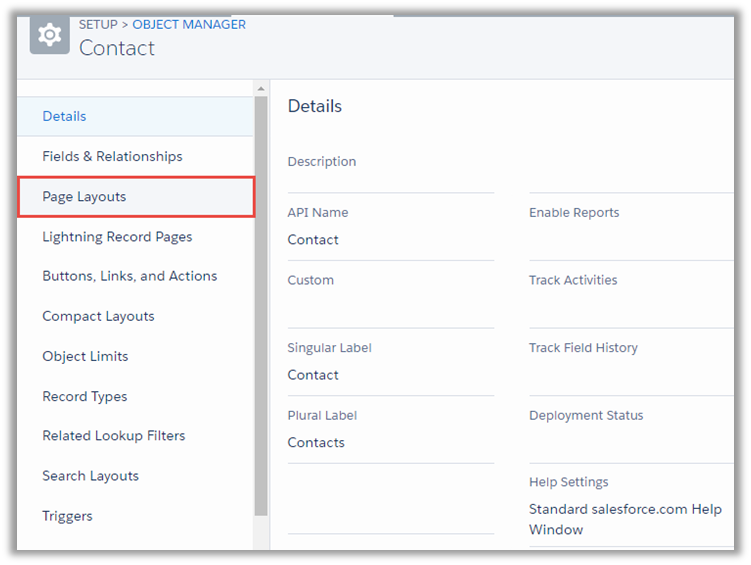751x565 pixels.
Task: Select Details in the sidebar
Action: [x=64, y=116]
